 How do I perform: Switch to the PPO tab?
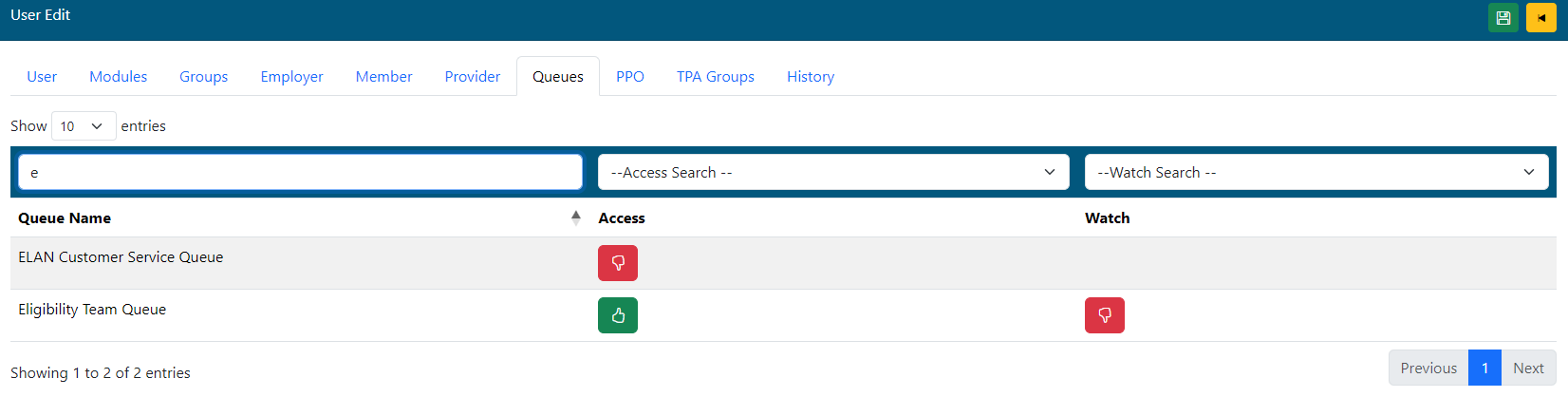point(629,77)
